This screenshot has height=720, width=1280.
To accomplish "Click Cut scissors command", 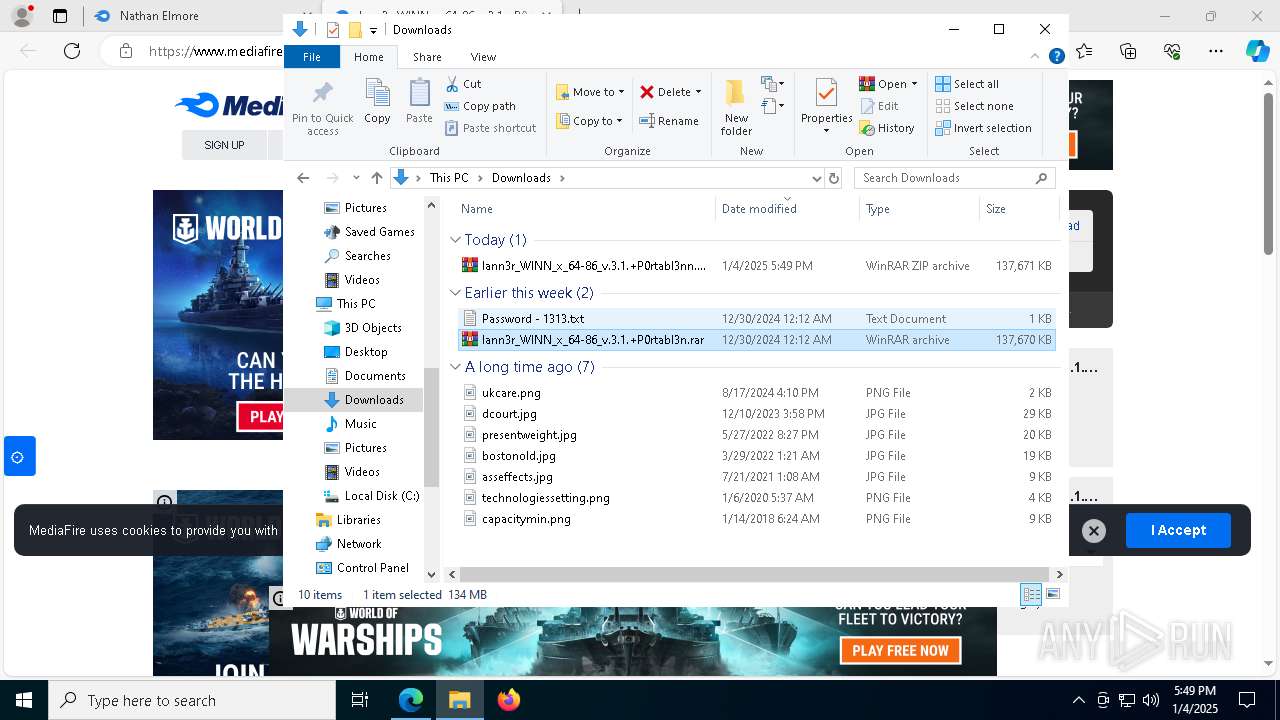I will click(x=463, y=84).
